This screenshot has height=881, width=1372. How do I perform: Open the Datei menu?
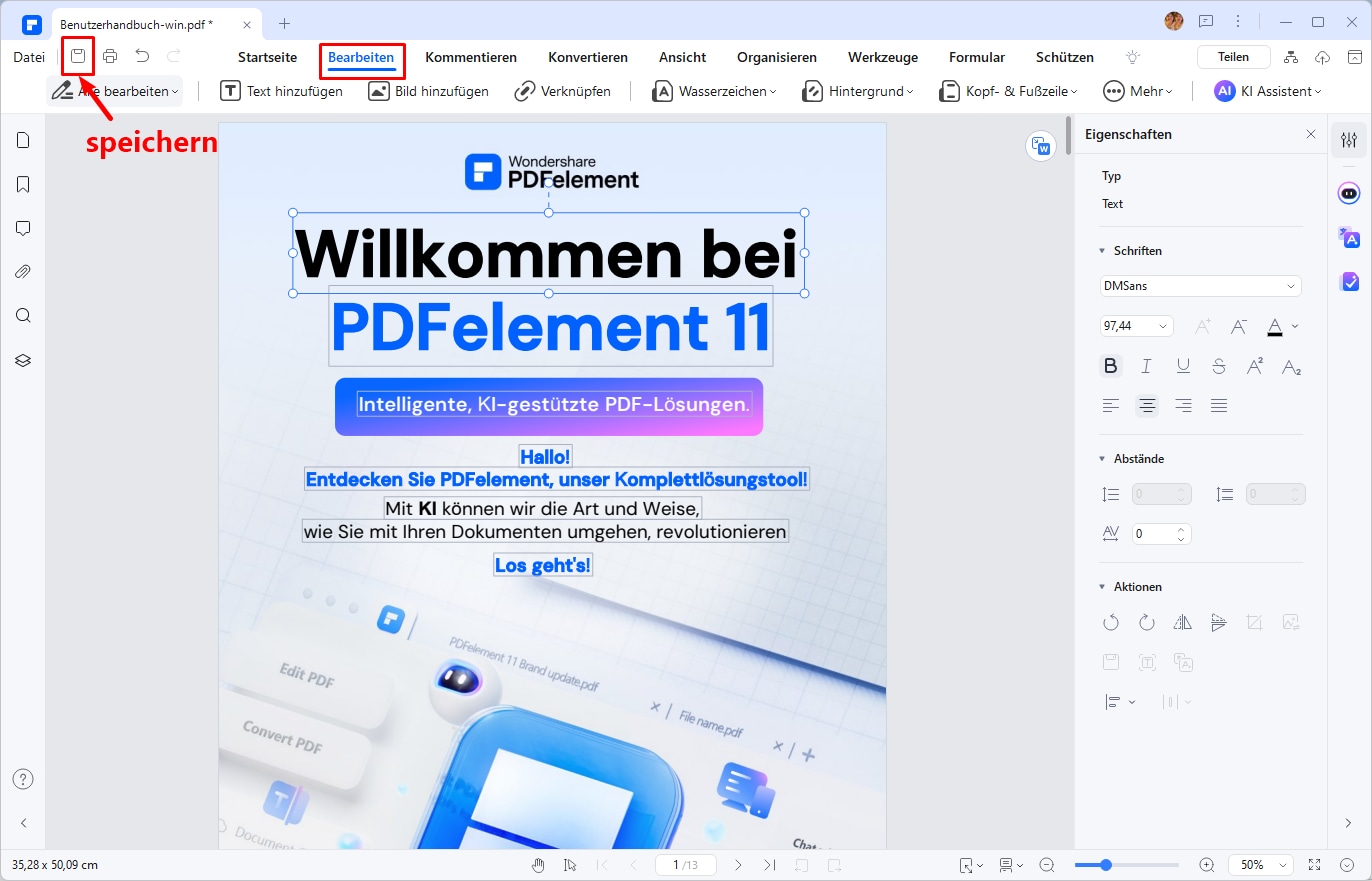[29, 57]
